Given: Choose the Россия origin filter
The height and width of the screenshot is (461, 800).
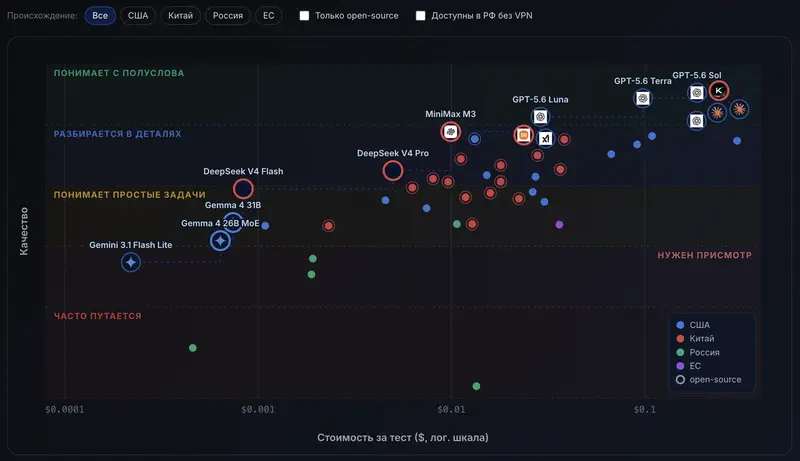Looking at the screenshot, I should coord(228,16).
